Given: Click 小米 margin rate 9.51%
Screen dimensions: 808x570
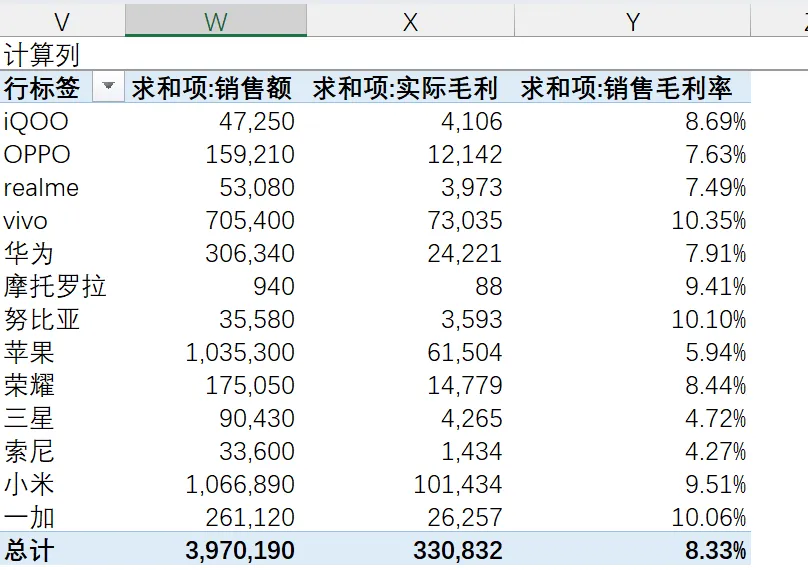Looking at the screenshot, I should point(716,484).
